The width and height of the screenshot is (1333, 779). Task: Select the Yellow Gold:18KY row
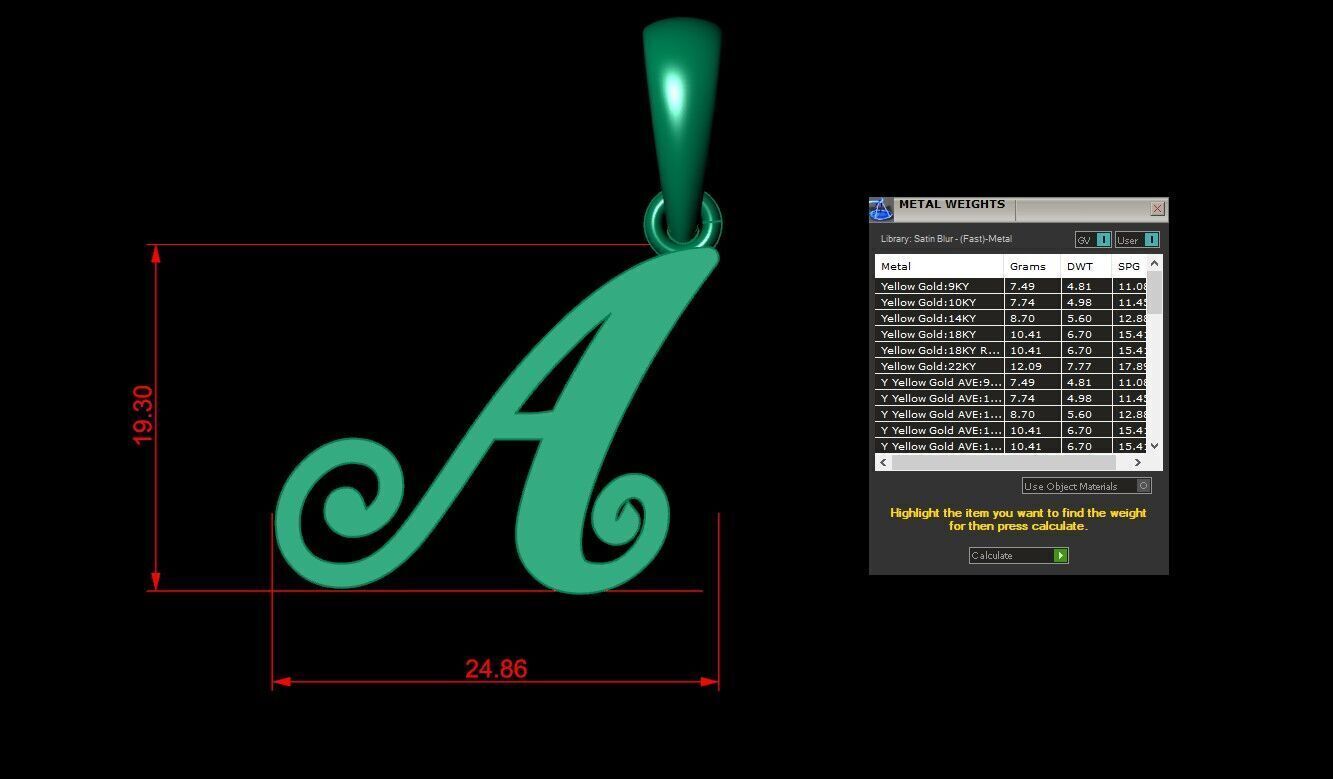tap(1010, 334)
